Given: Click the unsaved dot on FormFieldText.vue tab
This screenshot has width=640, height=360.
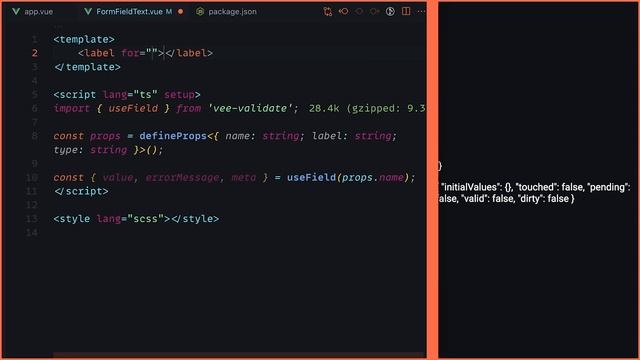Looking at the screenshot, I should click(180, 12).
